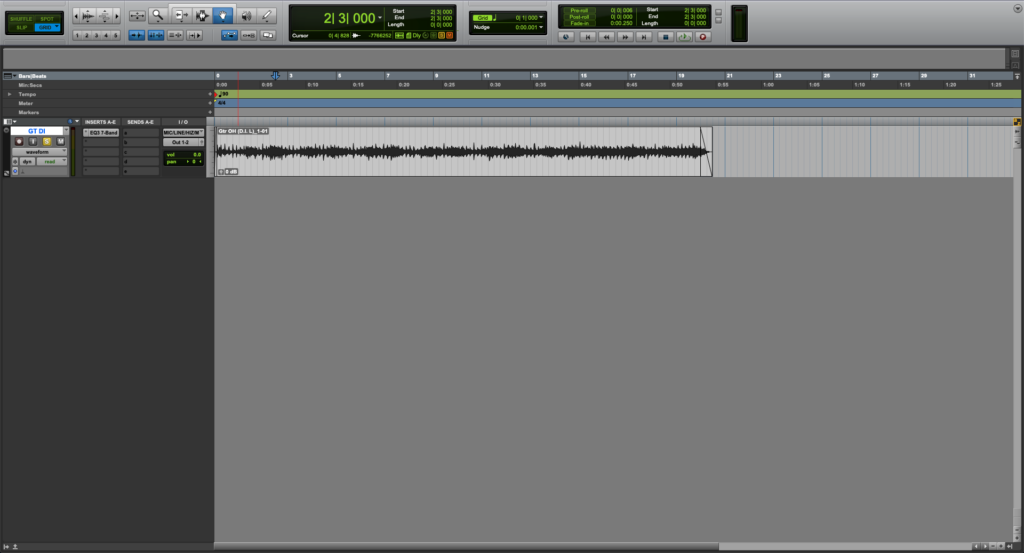This screenshot has width=1024, height=553.
Task: Select Grid edit mode
Action: [x=47, y=27]
